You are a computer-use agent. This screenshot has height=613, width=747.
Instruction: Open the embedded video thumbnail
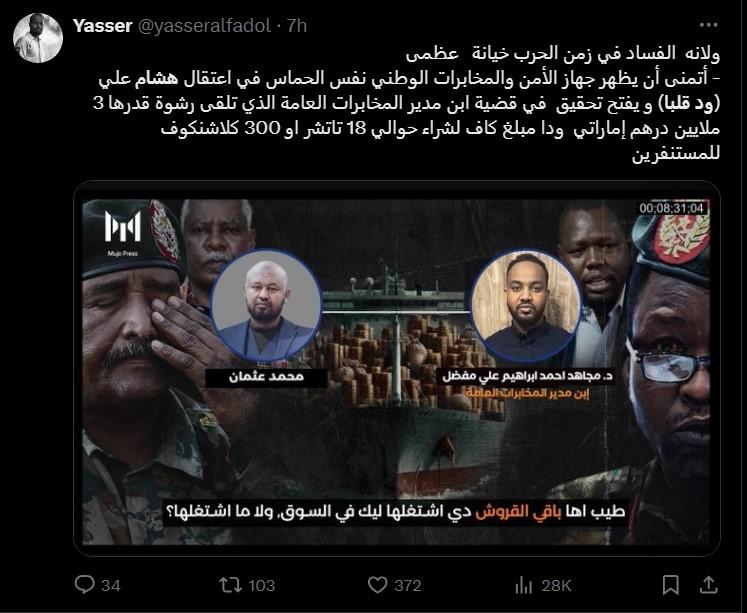[x=396, y=368]
